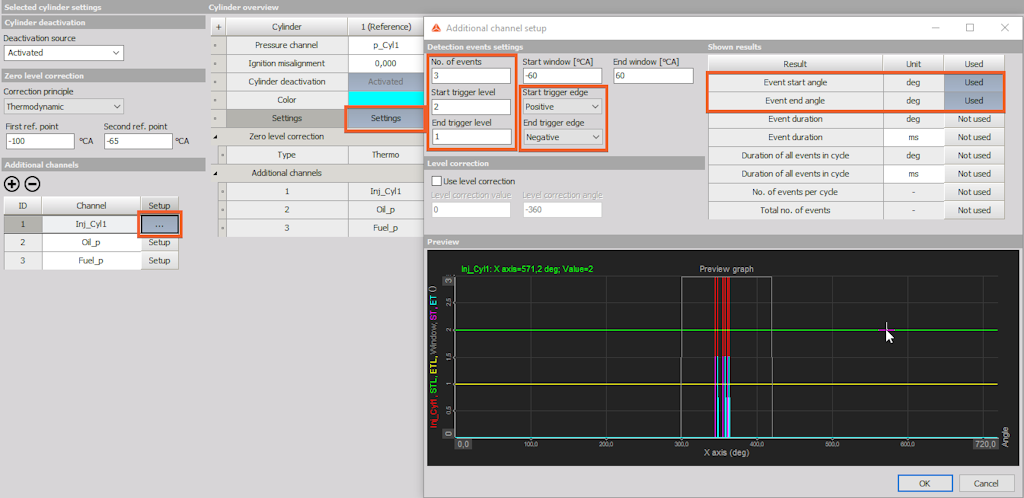Click the Unit column header
This screenshot has height=498, width=1024.
click(x=913, y=64)
